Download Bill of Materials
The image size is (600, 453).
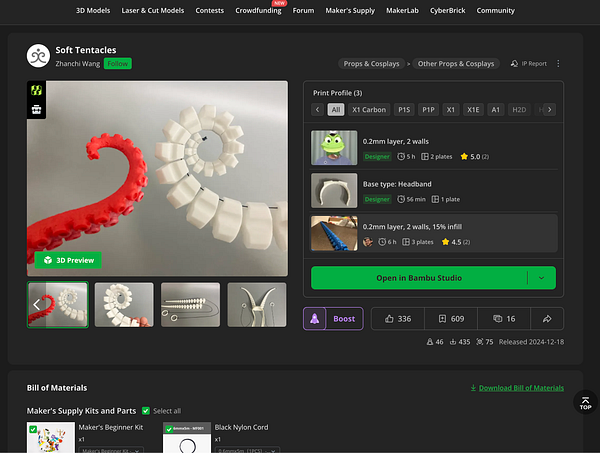[517, 388]
